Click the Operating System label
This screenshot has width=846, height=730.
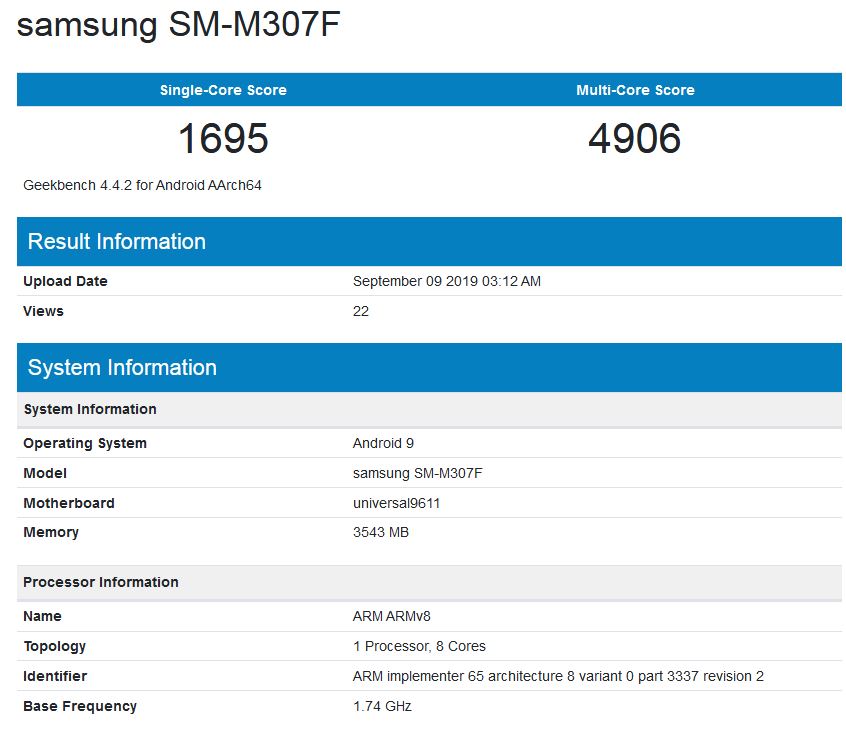85,444
